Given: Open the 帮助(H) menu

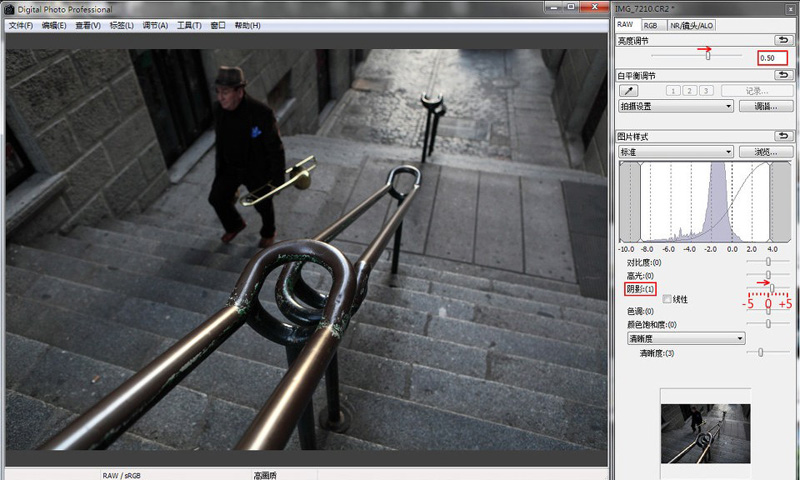Looking at the screenshot, I should tap(247, 26).
